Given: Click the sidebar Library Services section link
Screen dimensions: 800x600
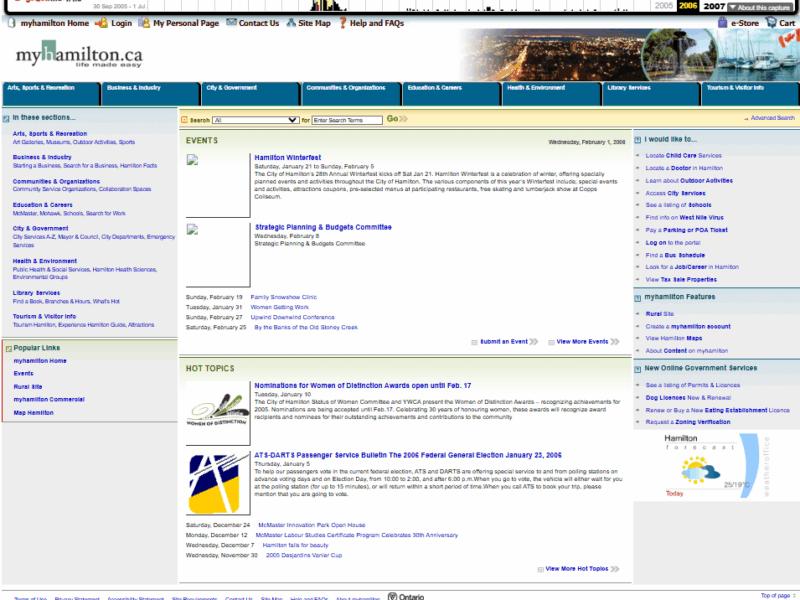Looking at the screenshot, I should pos(36,293).
